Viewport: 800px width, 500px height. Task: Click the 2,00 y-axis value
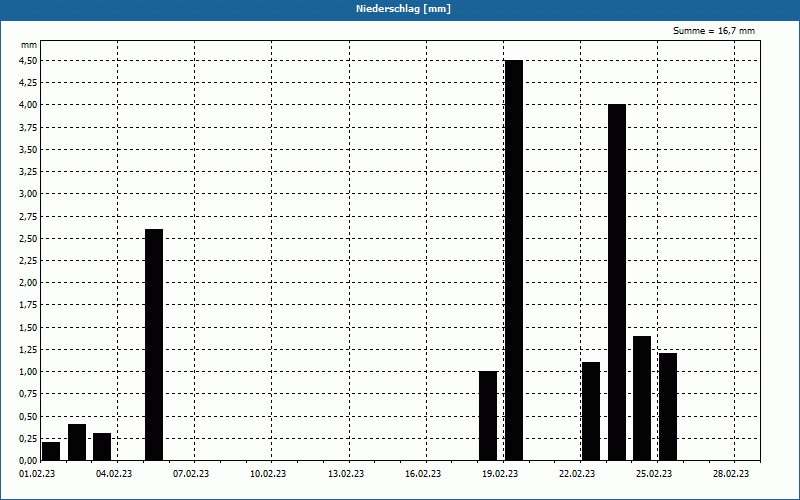(x=28, y=283)
